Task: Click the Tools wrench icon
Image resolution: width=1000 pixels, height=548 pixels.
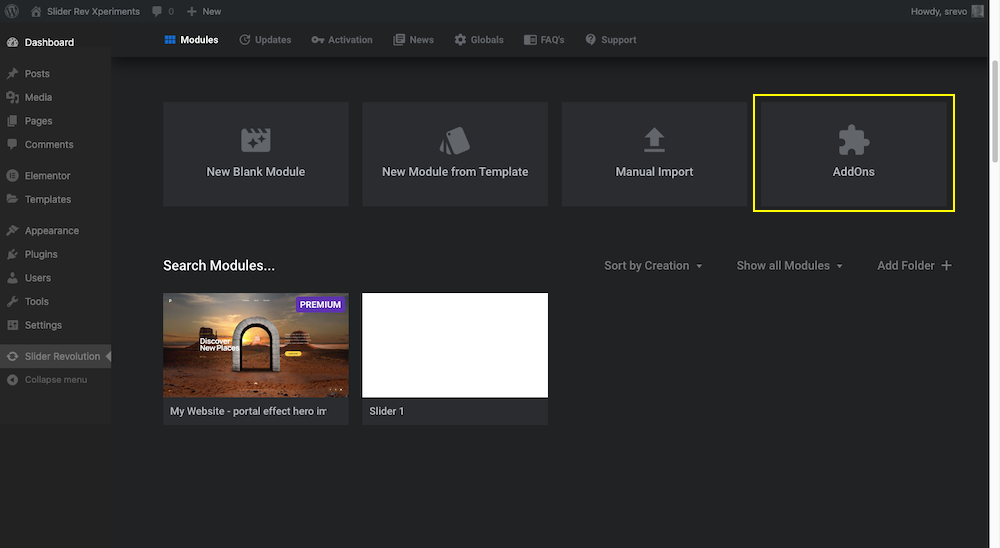Action: click(12, 301)
